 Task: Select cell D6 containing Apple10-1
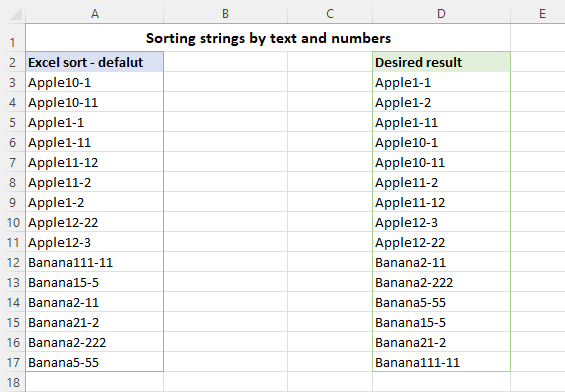click(441, 142)
